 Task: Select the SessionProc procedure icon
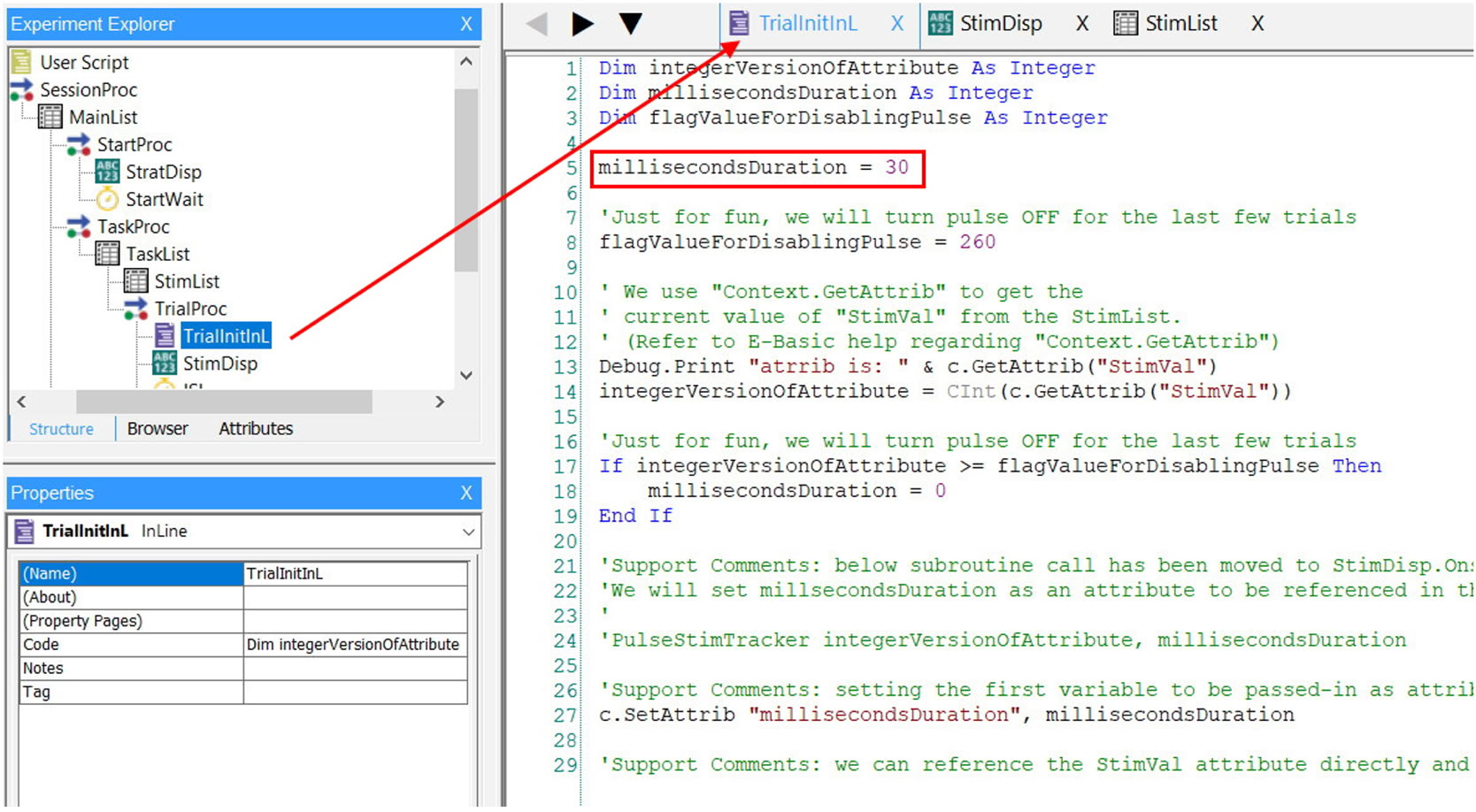21,90
